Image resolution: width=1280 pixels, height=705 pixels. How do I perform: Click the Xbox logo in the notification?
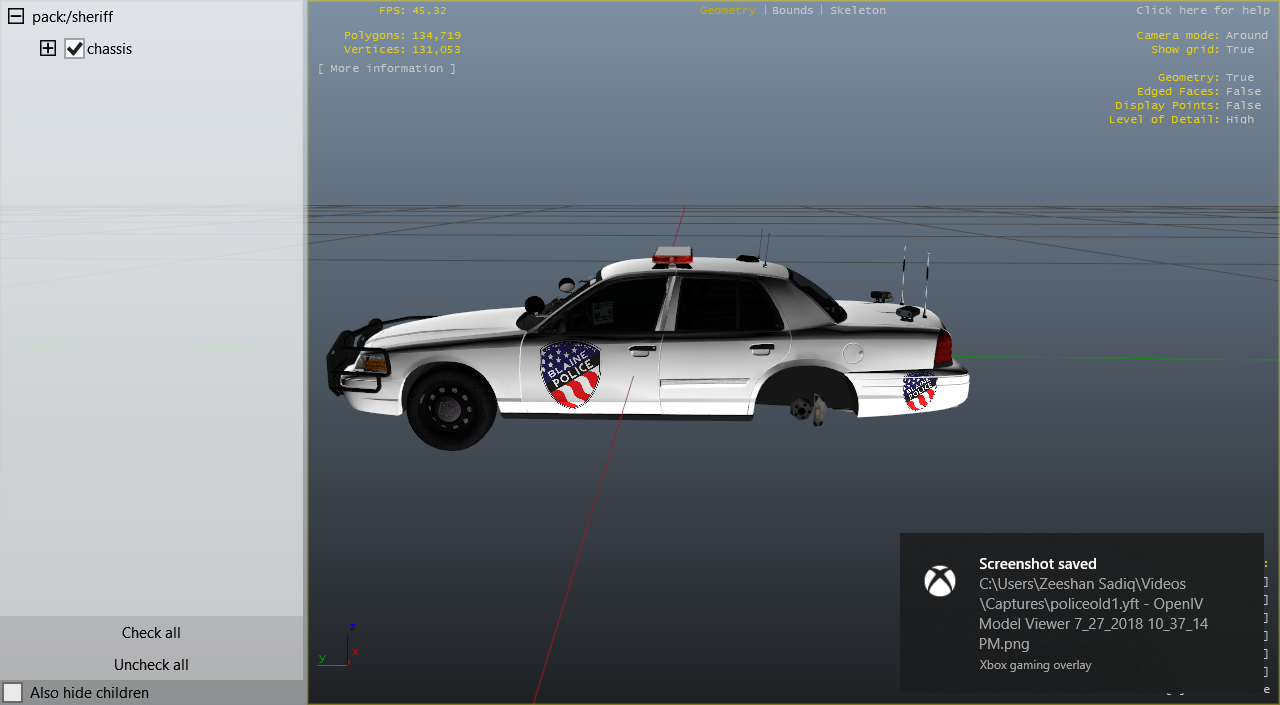tap(940, 581)
